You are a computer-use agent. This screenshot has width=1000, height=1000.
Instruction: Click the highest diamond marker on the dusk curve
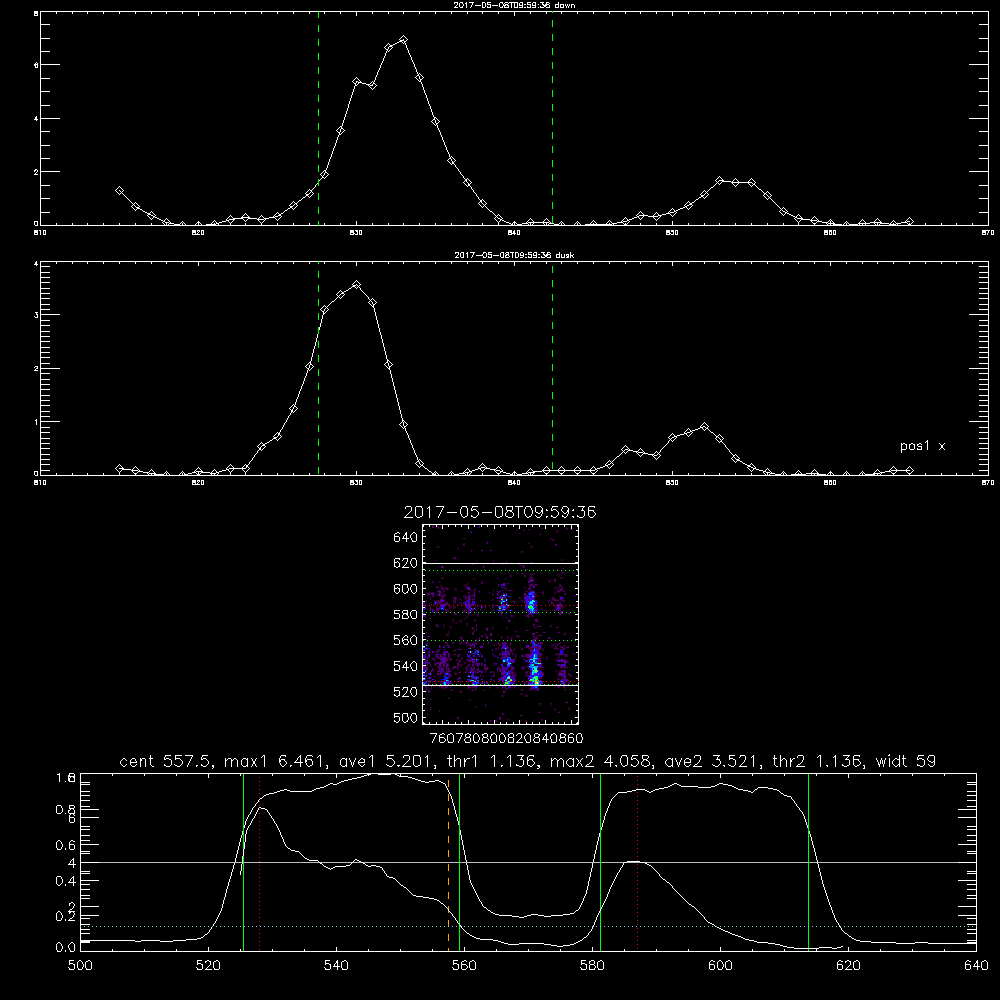(357, 284)
